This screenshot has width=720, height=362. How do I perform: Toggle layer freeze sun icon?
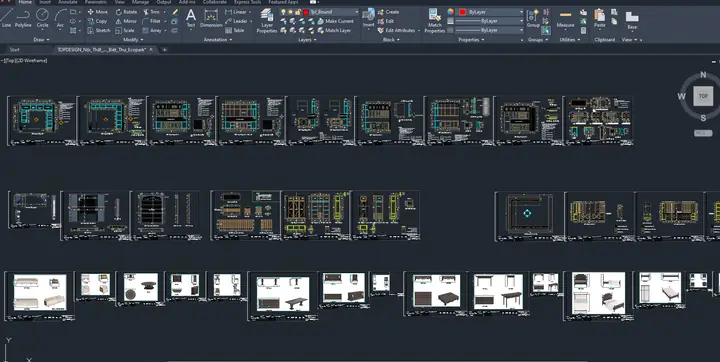pos(291,12)
